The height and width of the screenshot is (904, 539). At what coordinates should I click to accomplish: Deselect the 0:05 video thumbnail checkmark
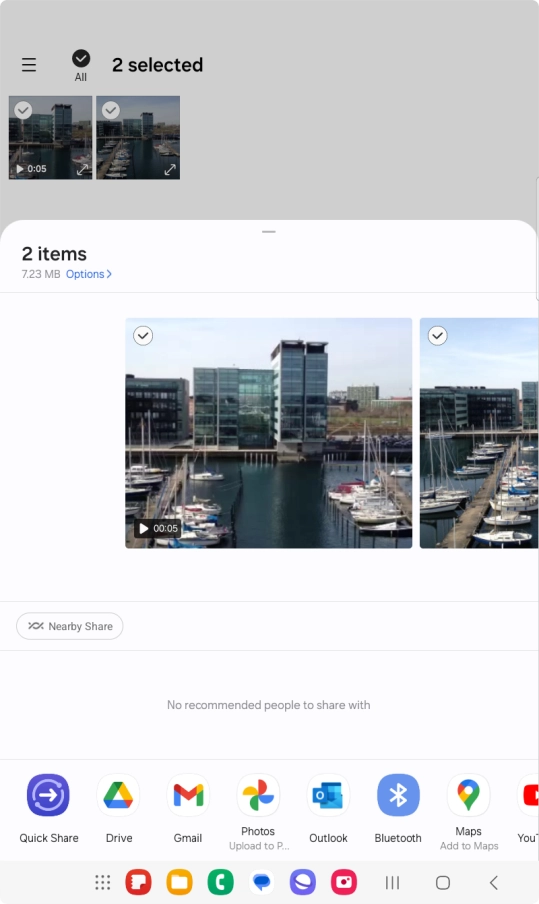coord(23,110)
